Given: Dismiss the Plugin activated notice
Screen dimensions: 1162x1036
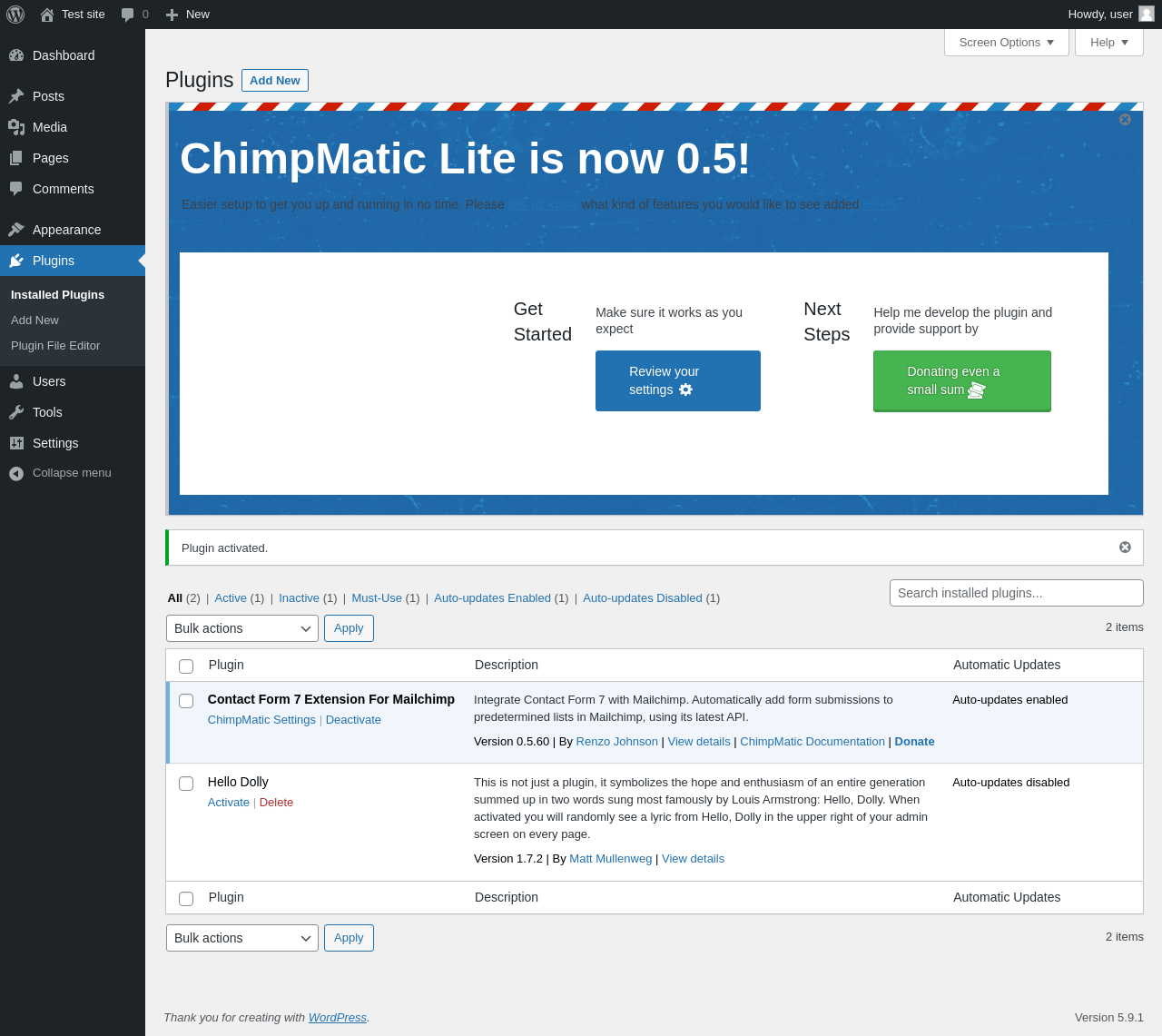Looking at the screenshot, I should tap(1125, 547).
